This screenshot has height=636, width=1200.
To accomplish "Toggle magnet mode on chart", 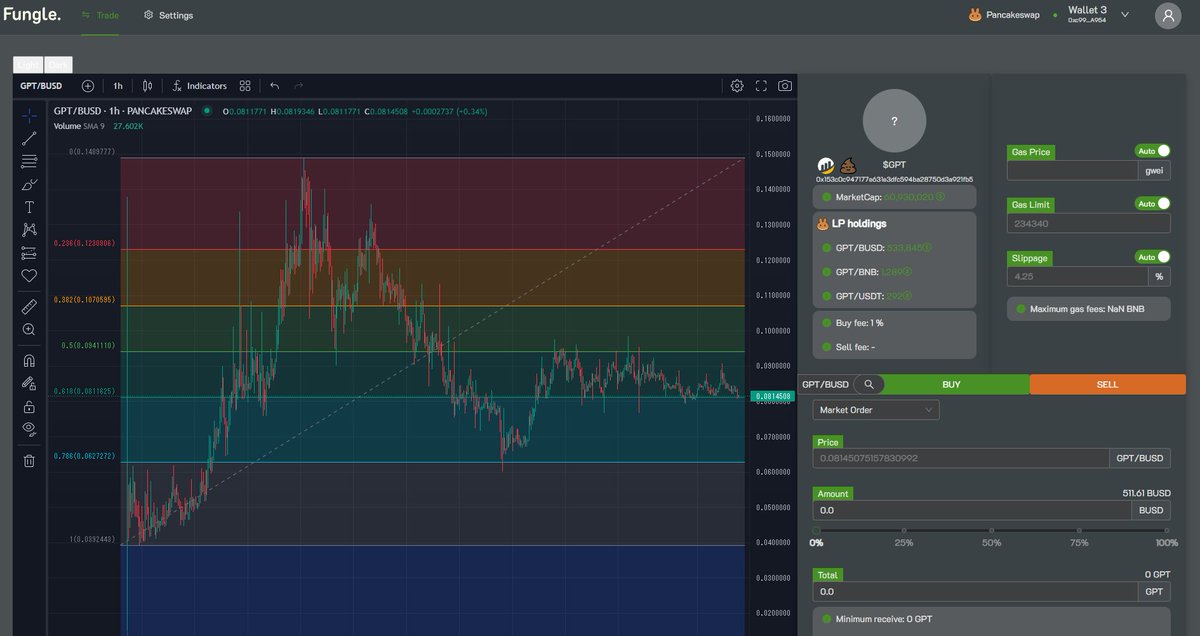I will coord(29,360).
